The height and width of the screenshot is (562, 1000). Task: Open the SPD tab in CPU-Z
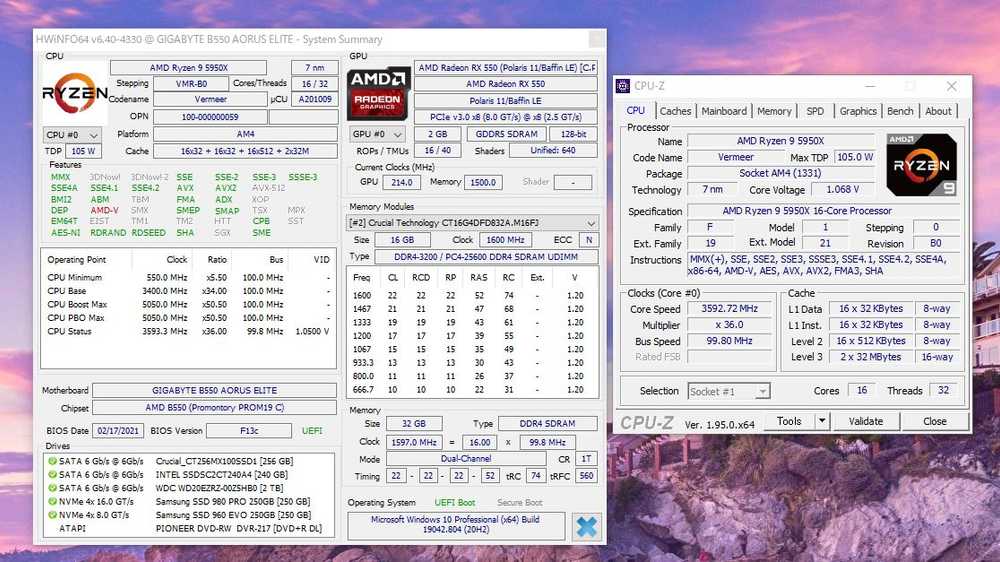[x=815, y=112]
